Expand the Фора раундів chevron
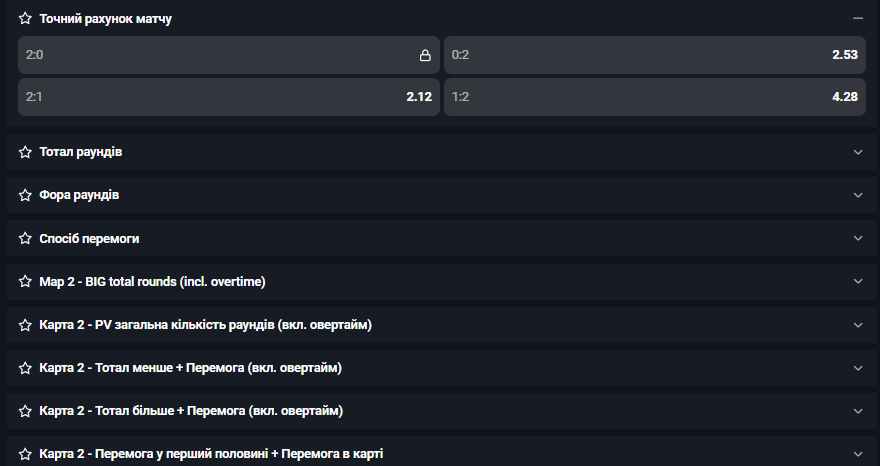The image size is (880, 466). 858,195
